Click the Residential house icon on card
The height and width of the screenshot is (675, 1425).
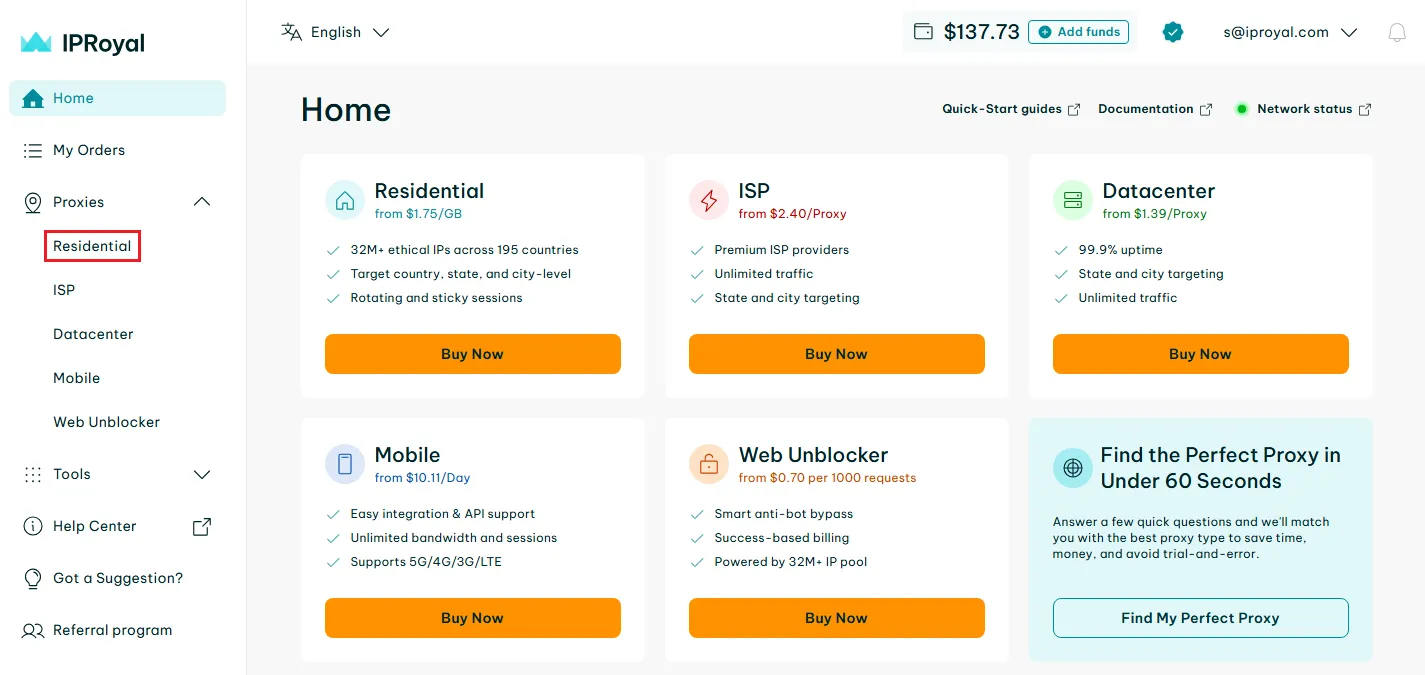click(345, 200)
